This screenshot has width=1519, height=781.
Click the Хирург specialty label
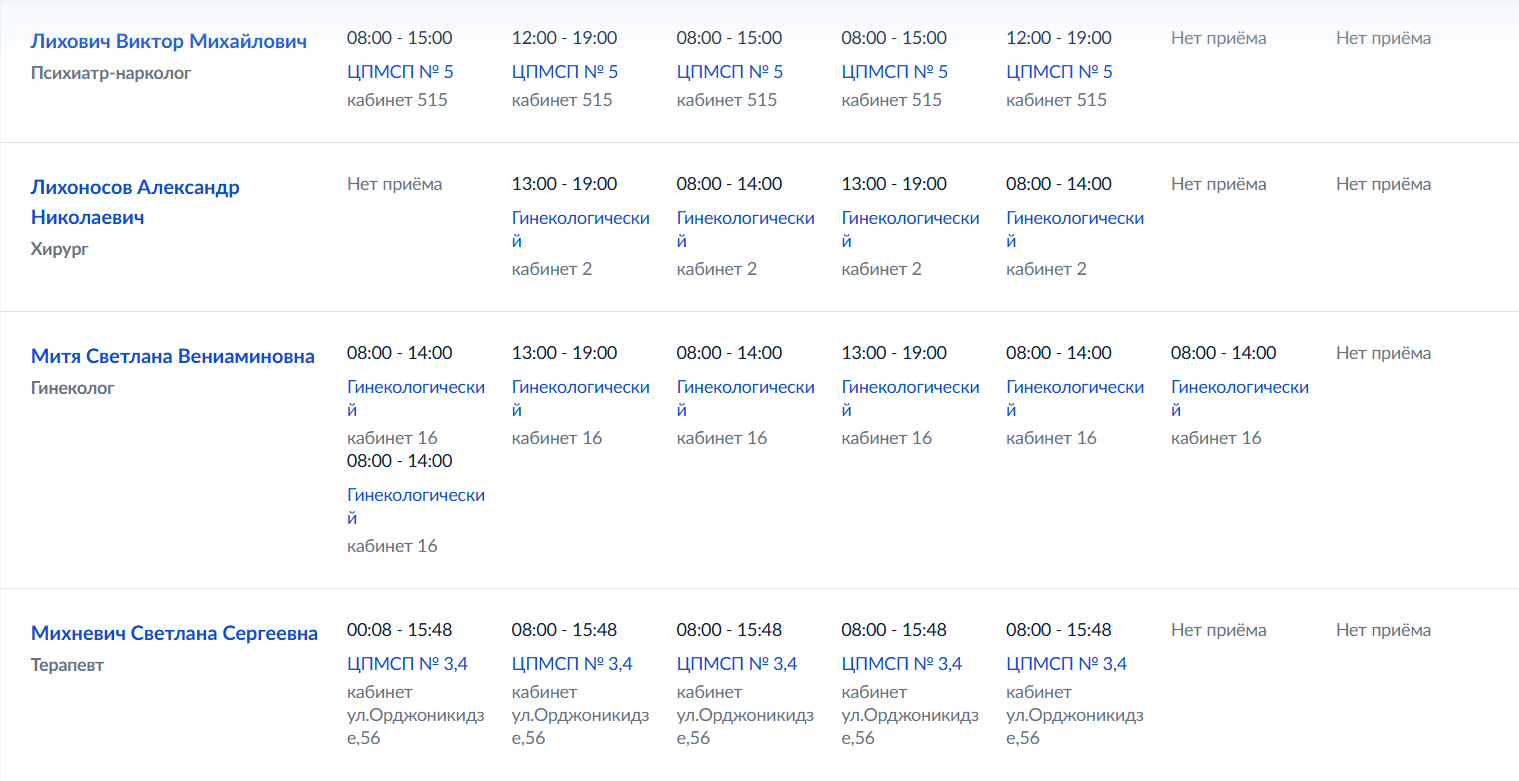click(x=60, y=249)
